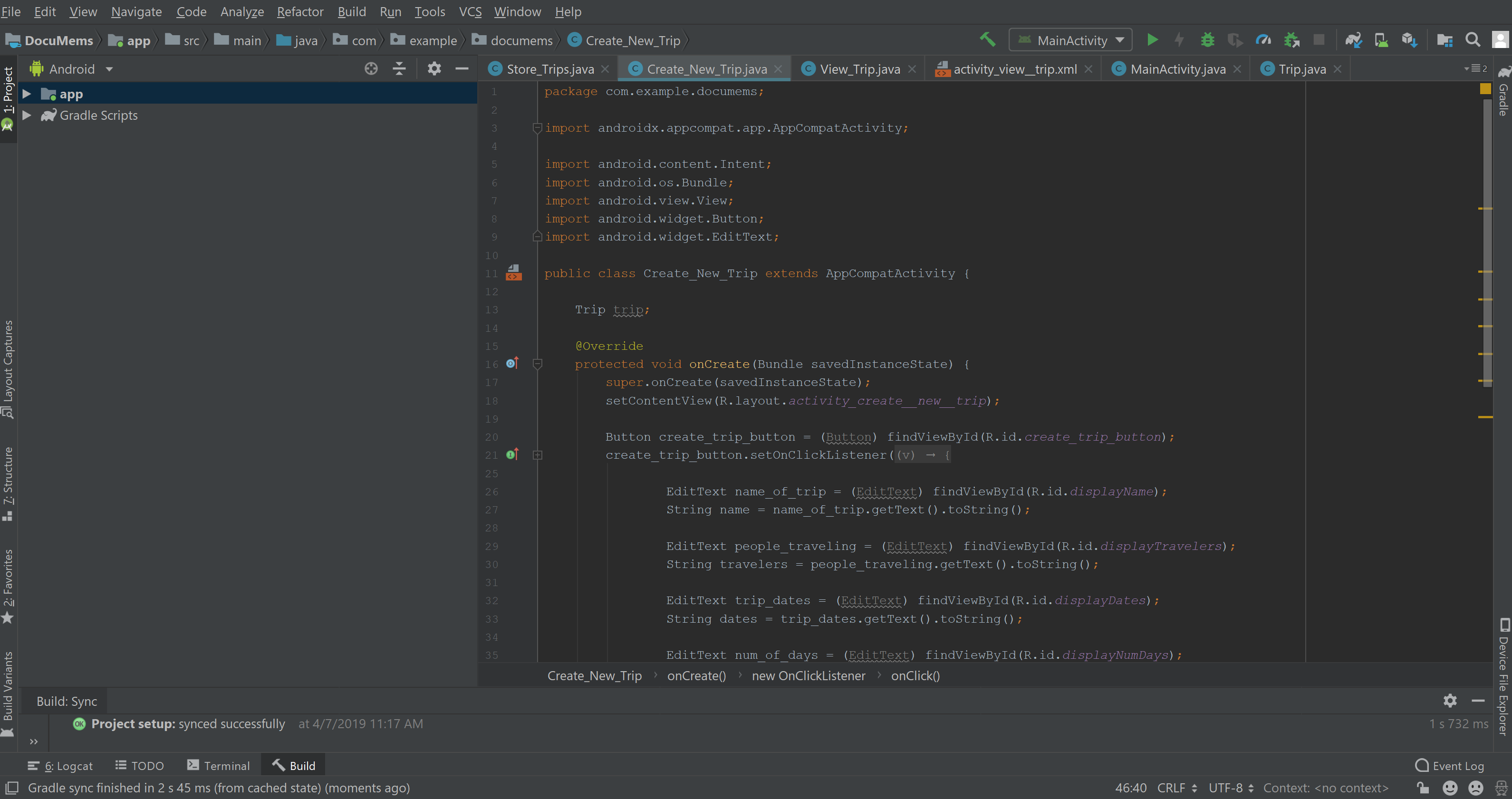Expand the Gradle Scripts tree node
This screenshot has height=799, width=1512.
(27, 115)
